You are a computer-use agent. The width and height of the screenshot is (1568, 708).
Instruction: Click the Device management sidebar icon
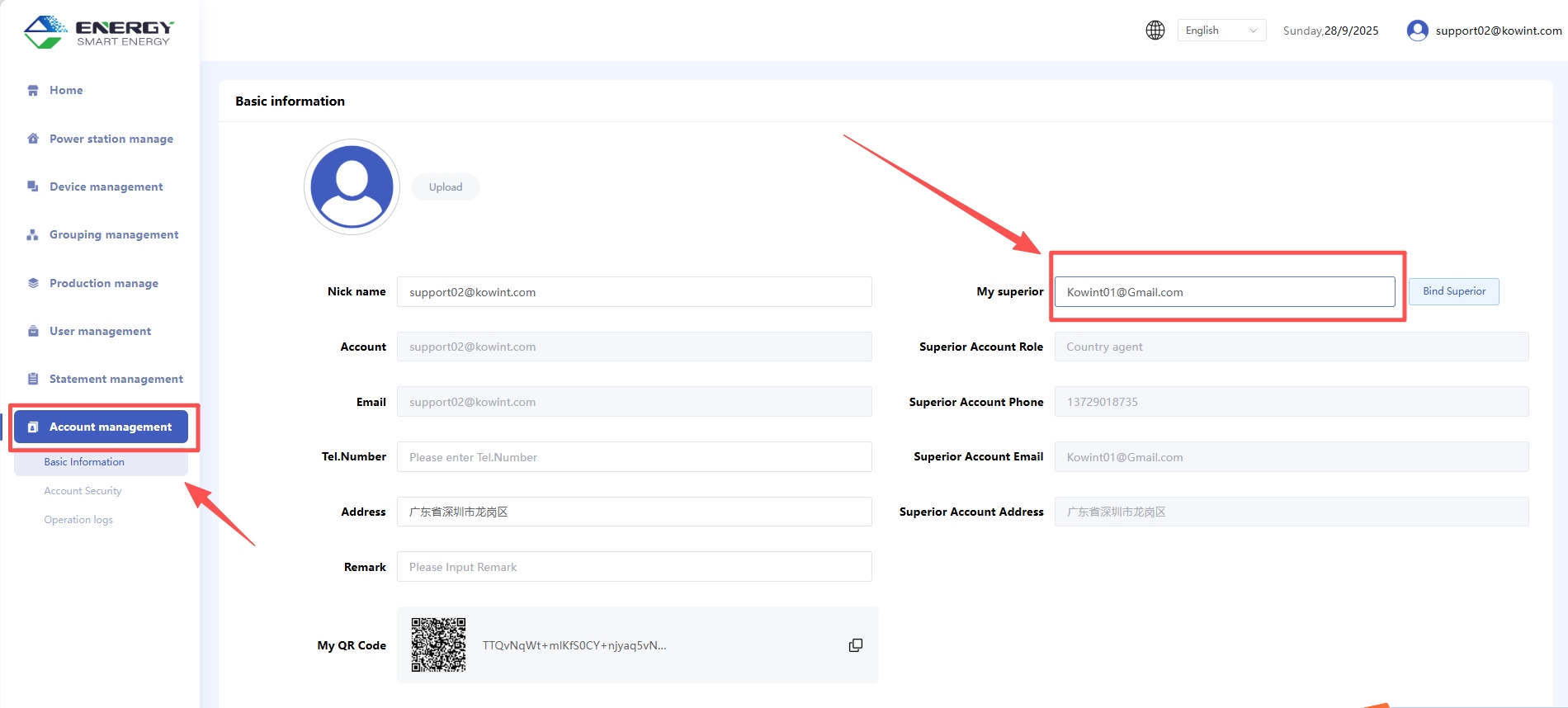click(x=33, y=186)
